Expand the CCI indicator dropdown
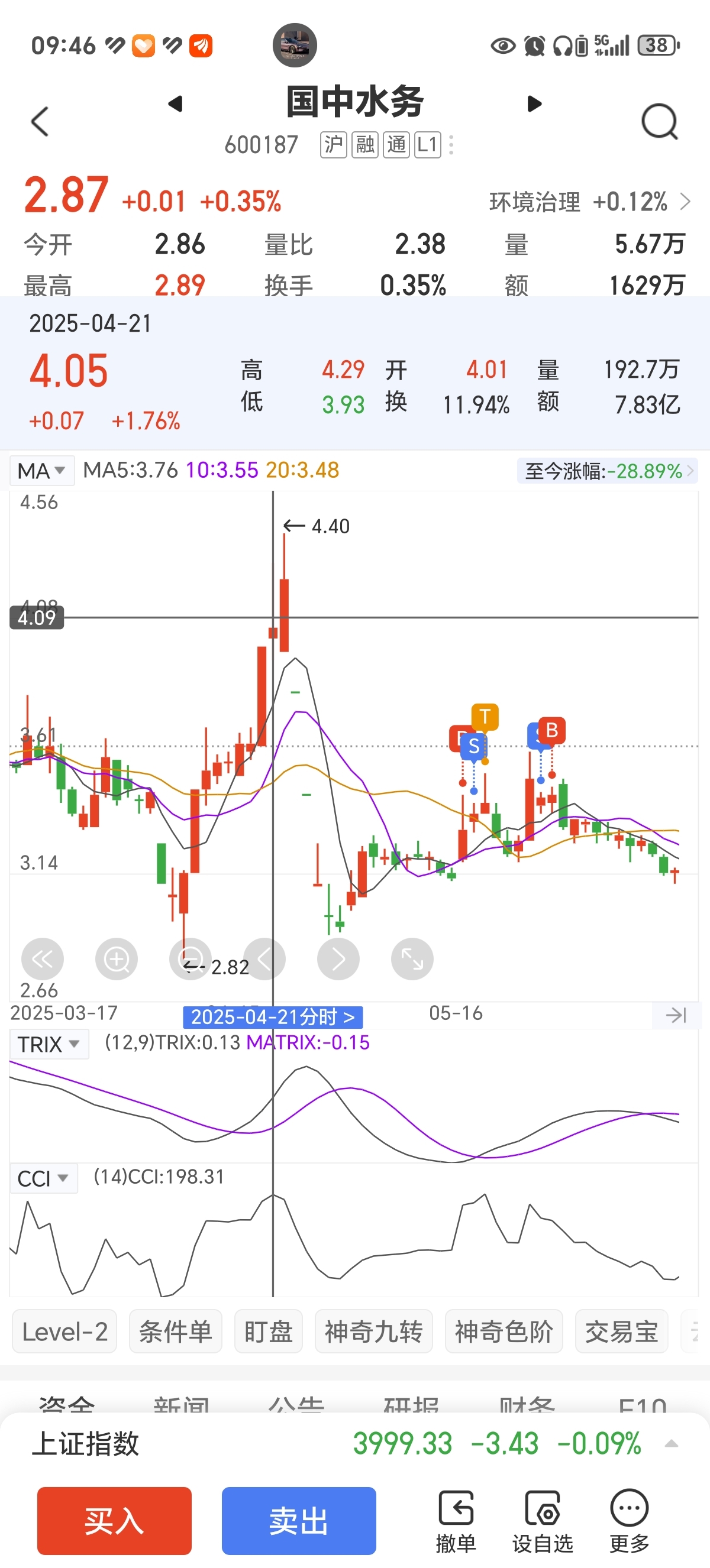Viewport: 710px width, 1568px height. point(43,1178)
